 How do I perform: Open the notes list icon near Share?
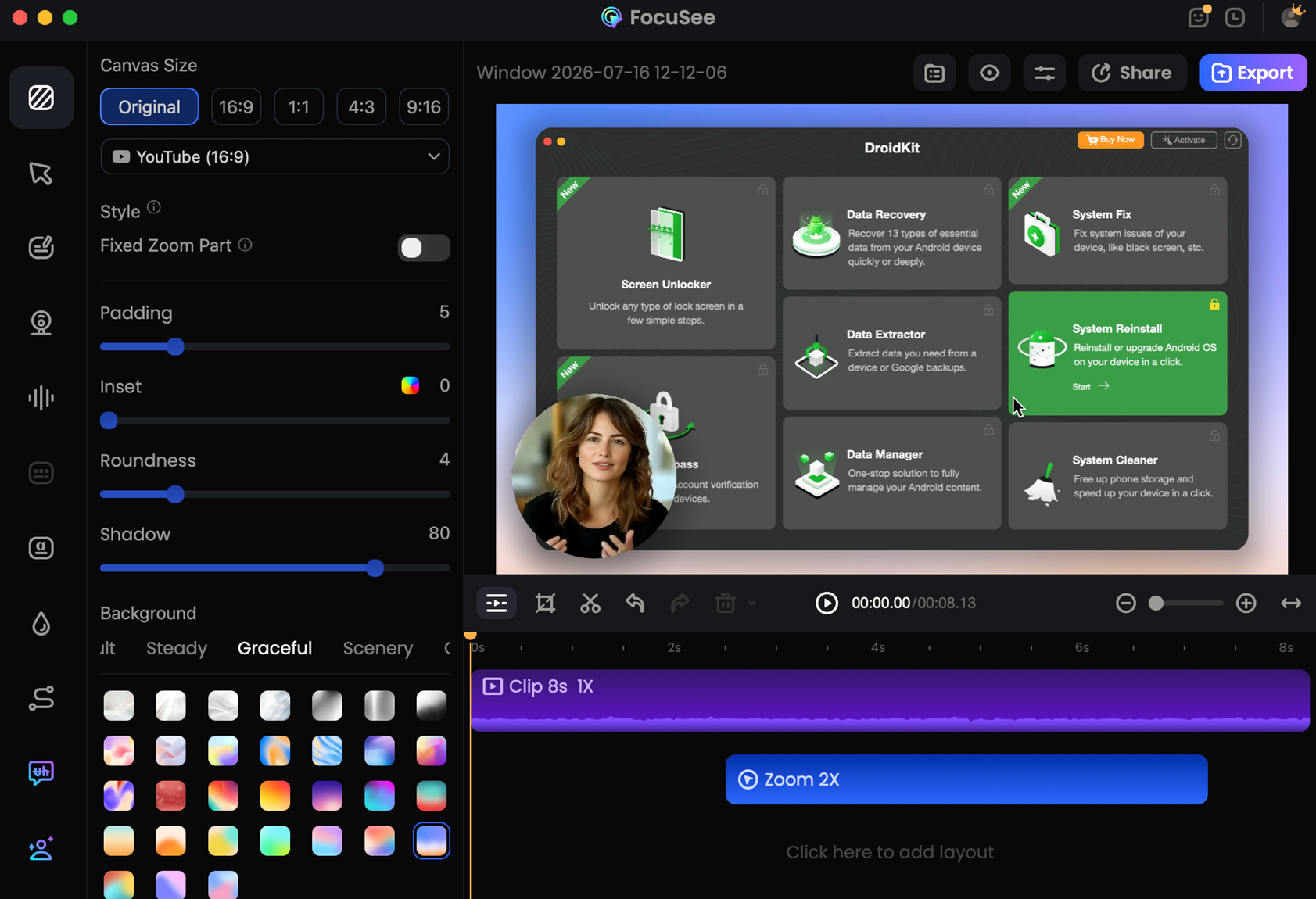(x=934, y=73)
